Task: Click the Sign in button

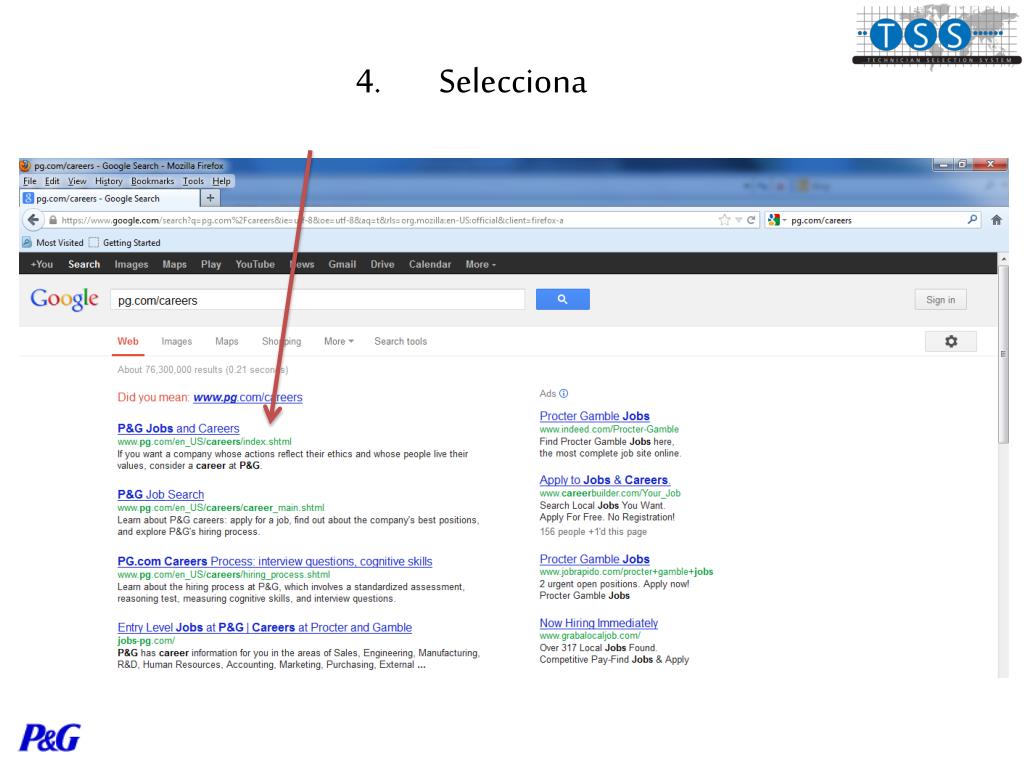Action: click(940, 300)
